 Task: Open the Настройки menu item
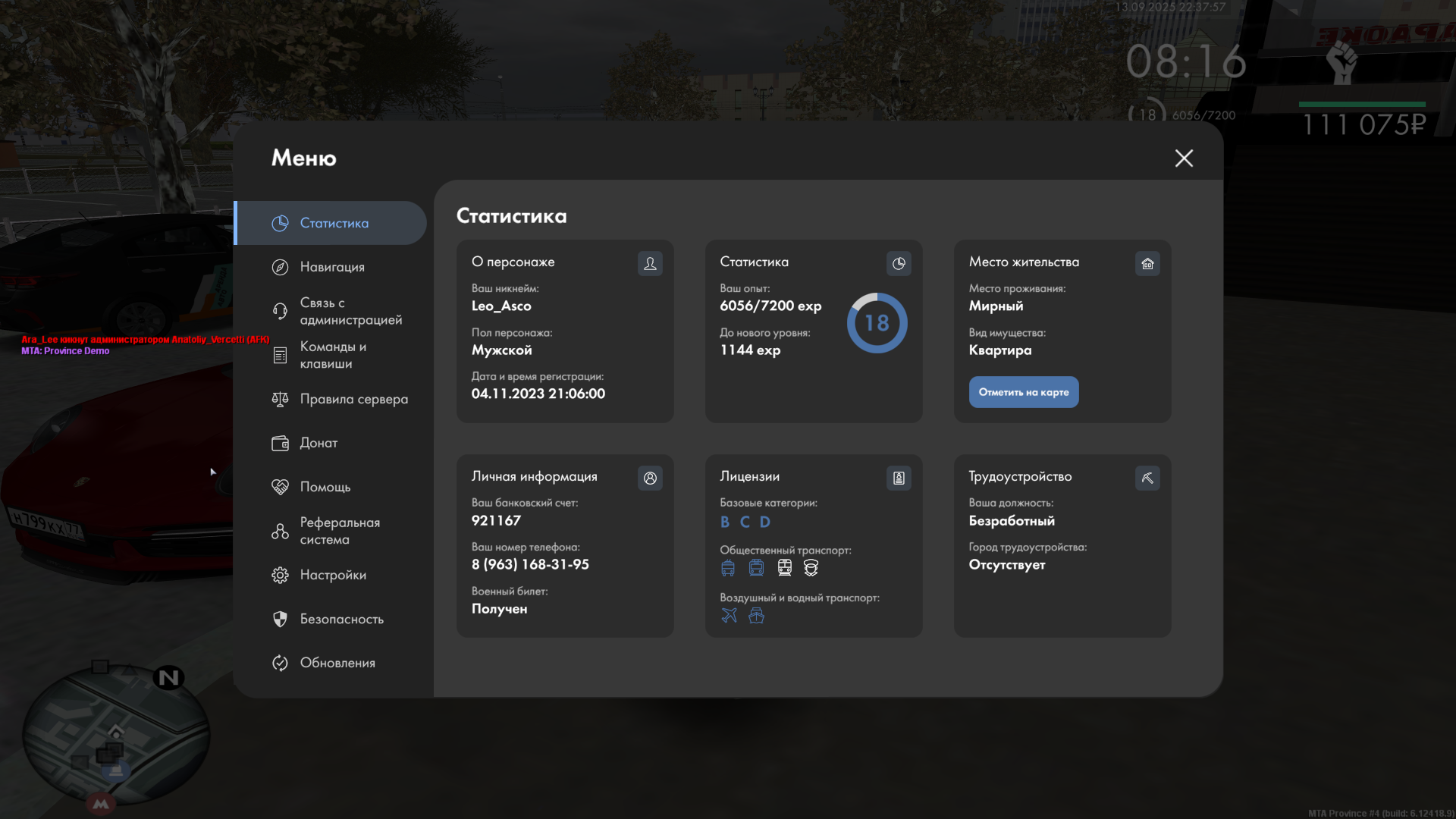coord(332,575)
